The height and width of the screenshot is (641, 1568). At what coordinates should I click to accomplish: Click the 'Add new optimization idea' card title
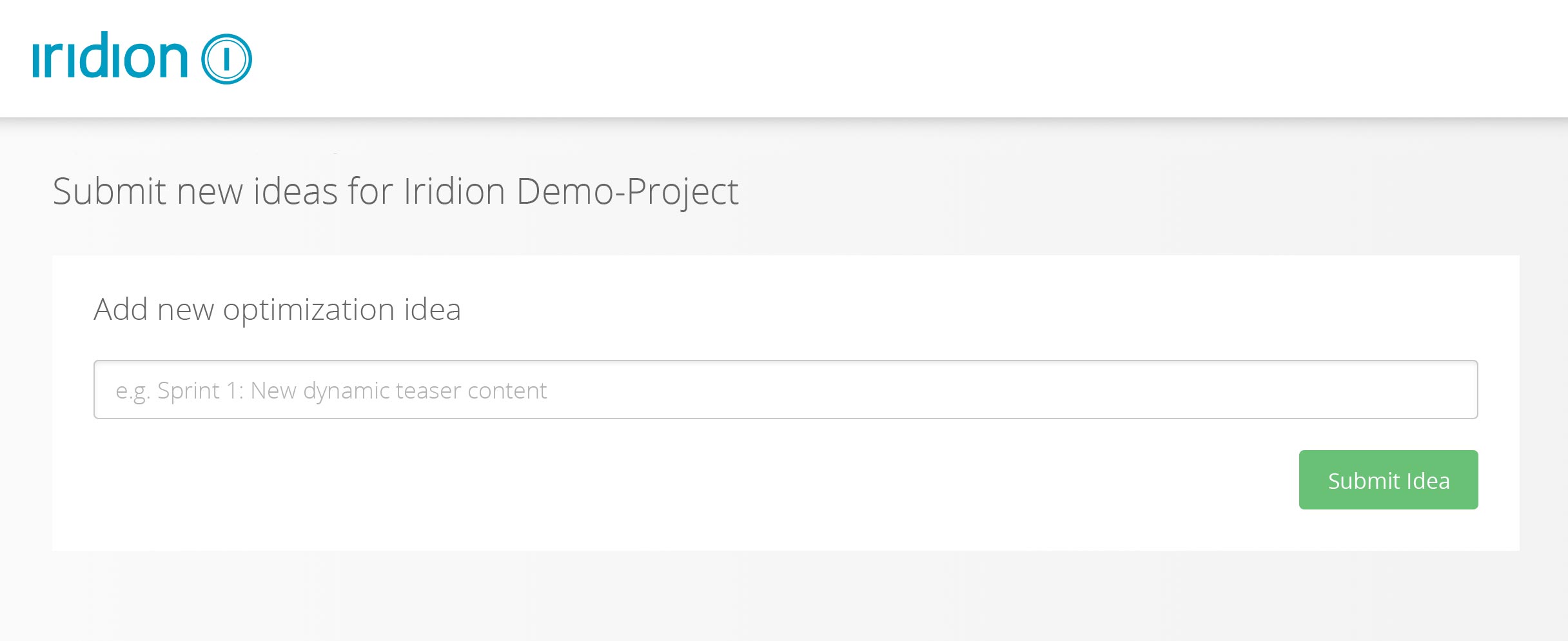coord(277,310)
